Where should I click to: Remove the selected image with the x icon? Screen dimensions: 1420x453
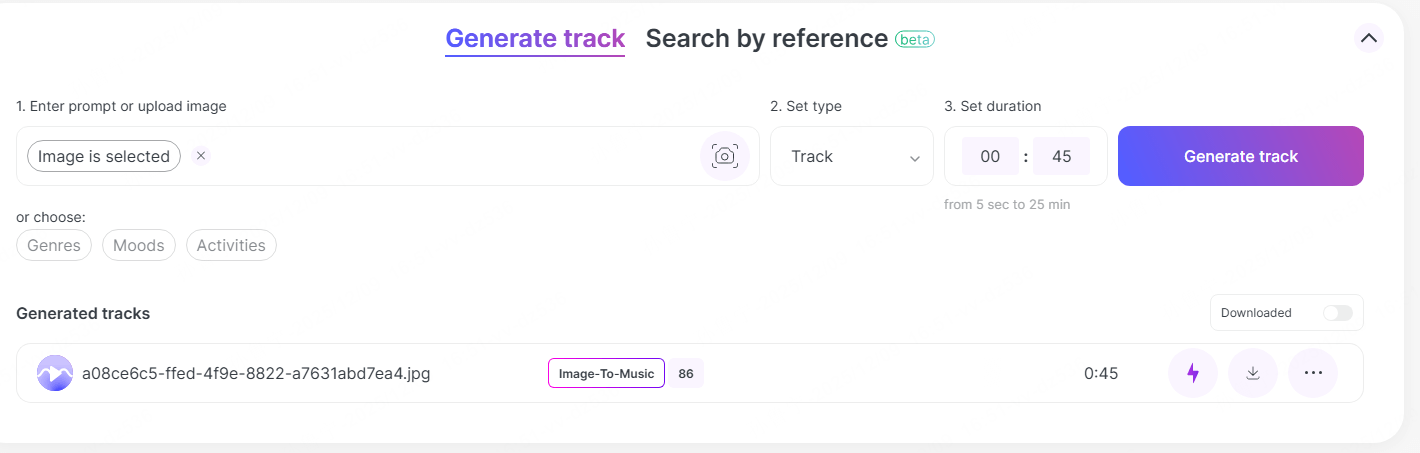pos(201,156)
